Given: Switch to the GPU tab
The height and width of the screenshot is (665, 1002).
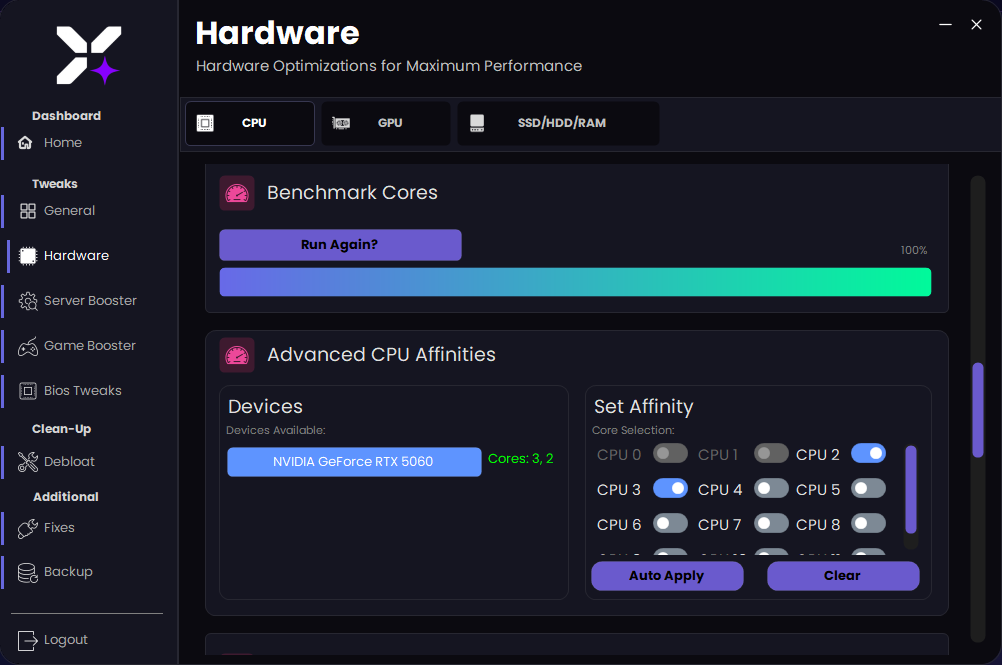Looking at the screenshot, I should pos(385,122).
